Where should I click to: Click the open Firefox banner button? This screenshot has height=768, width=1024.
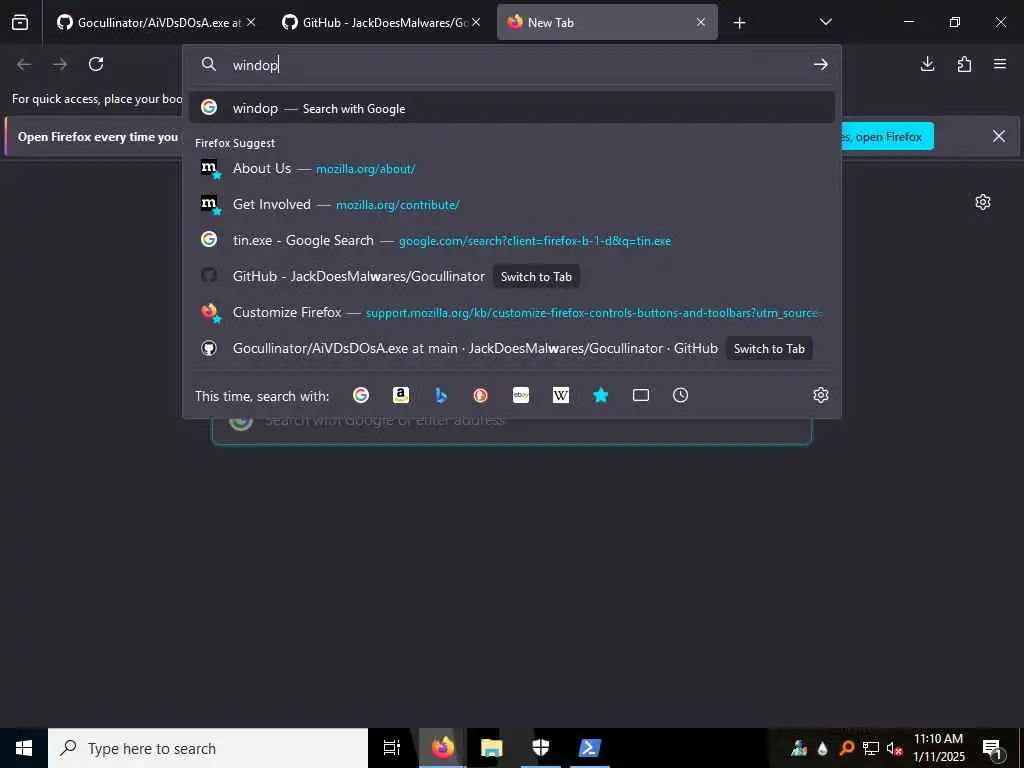click(885, 136)
